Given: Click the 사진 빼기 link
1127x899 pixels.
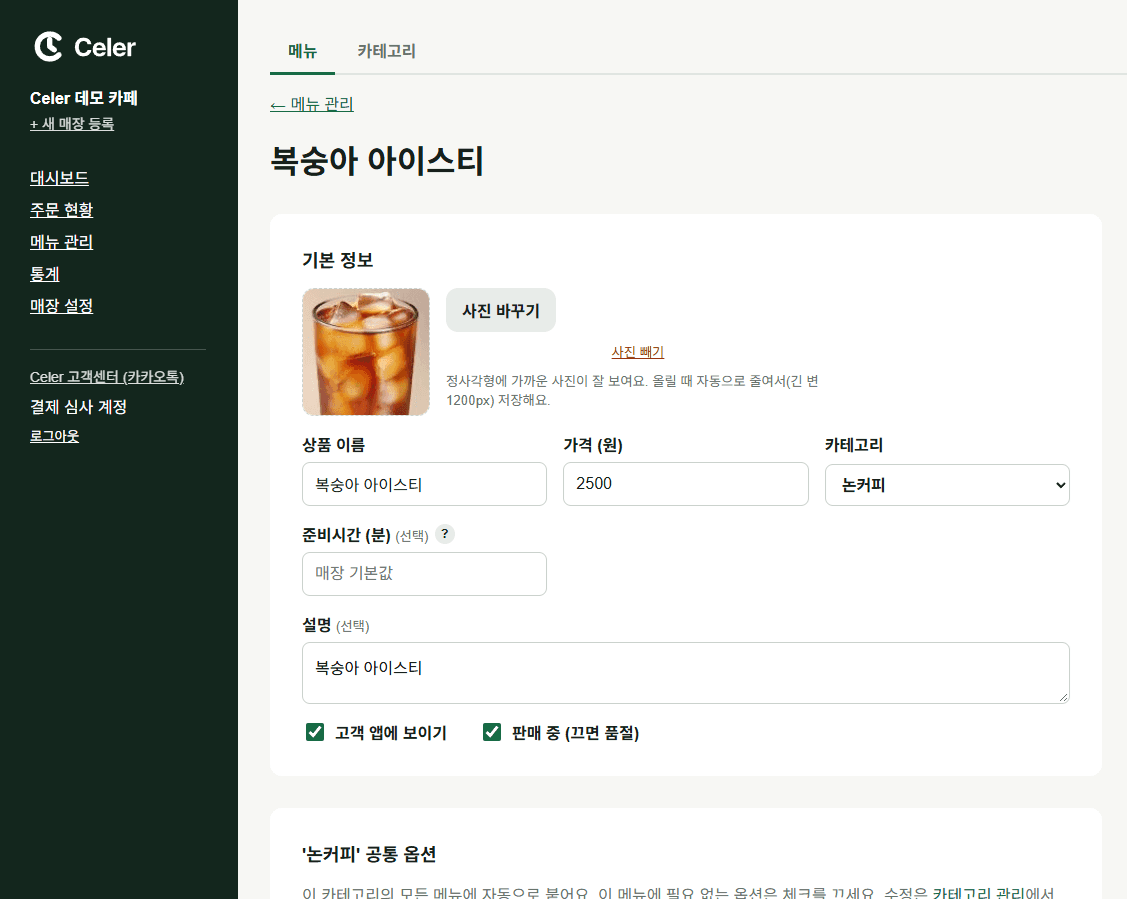Looking at the screenshot, I should [x=638, y=352].
